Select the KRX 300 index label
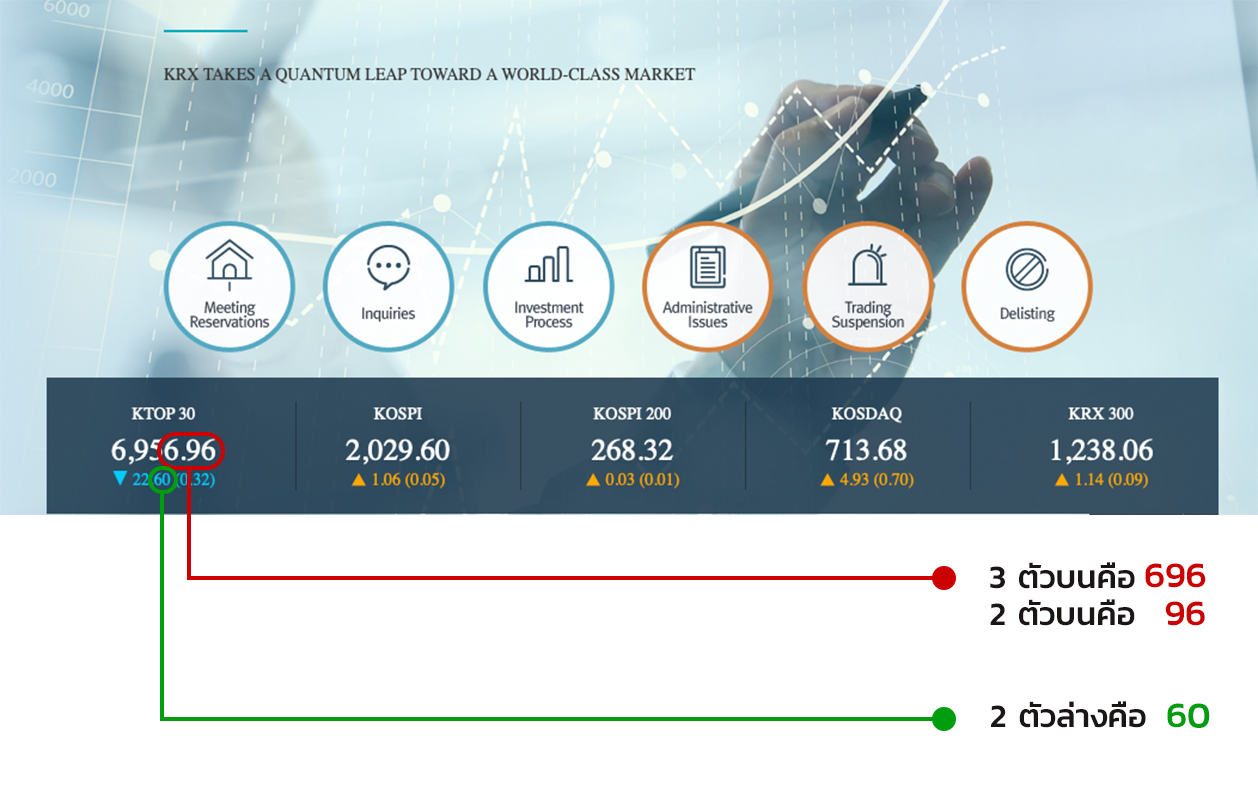The height and width of the screenshot is (810, 1258). (1101, 414)
